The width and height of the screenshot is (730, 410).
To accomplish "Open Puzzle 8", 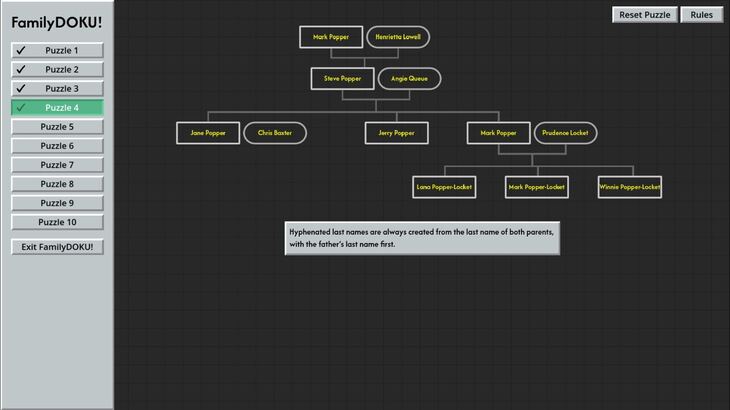I will (57, 184).
